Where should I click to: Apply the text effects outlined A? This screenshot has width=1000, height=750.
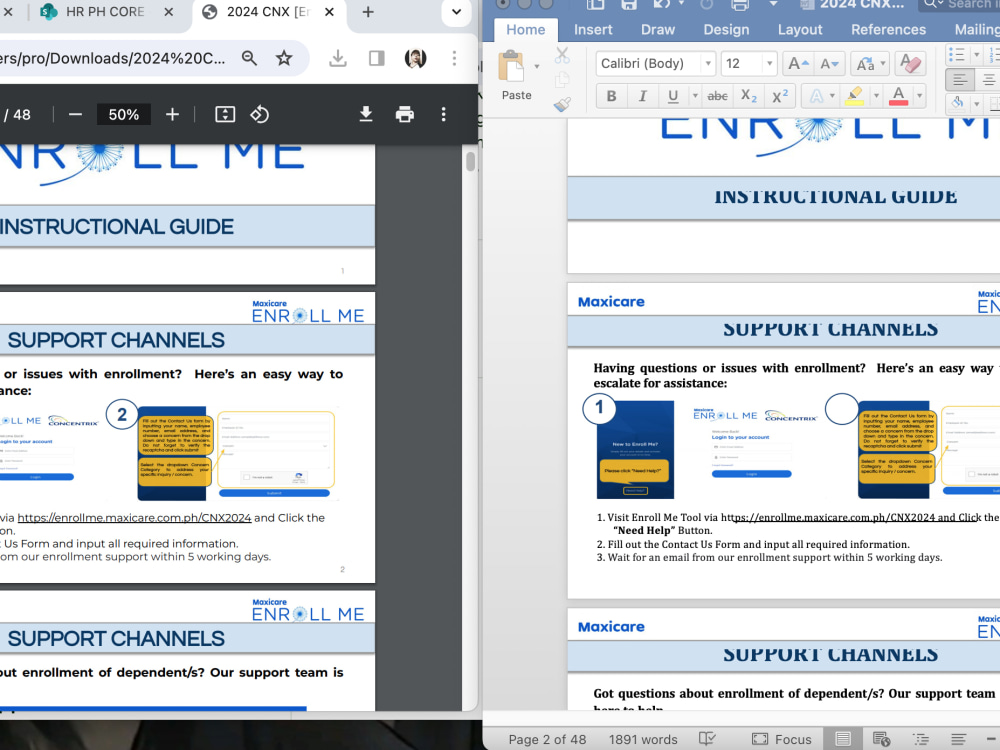816,96
